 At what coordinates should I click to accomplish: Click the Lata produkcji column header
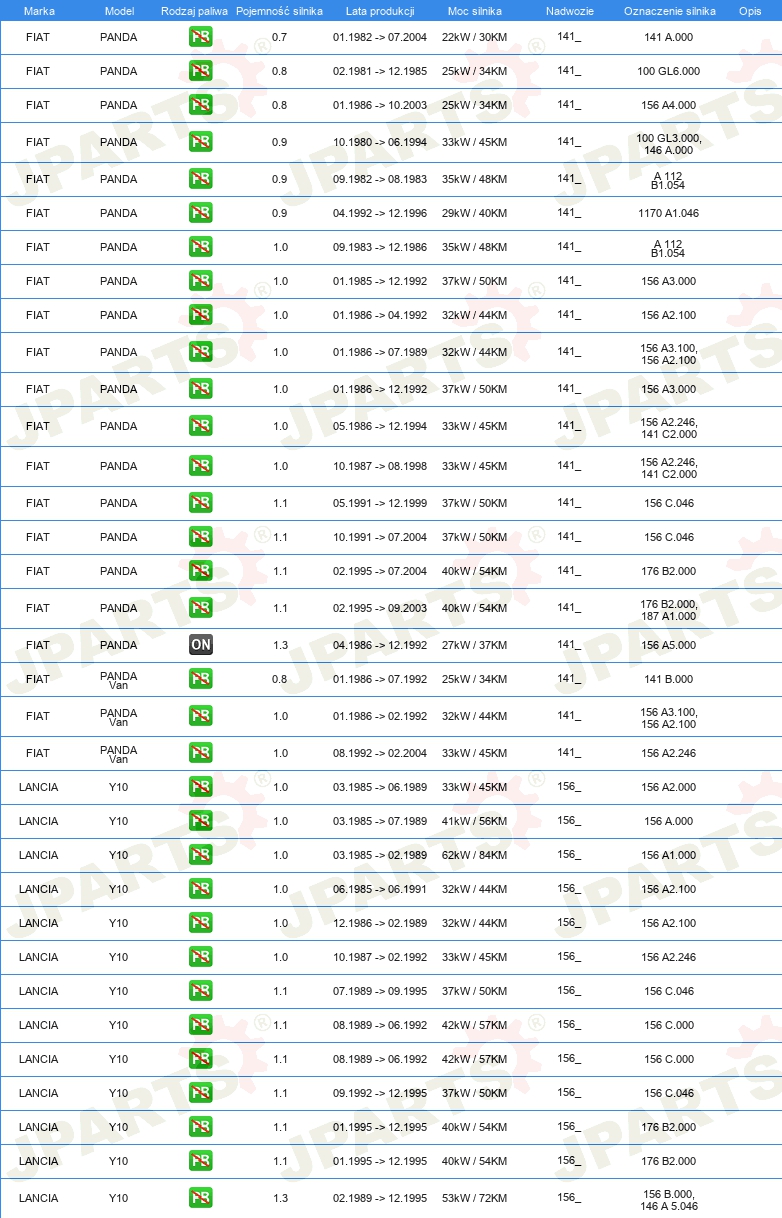pos(380,10)
